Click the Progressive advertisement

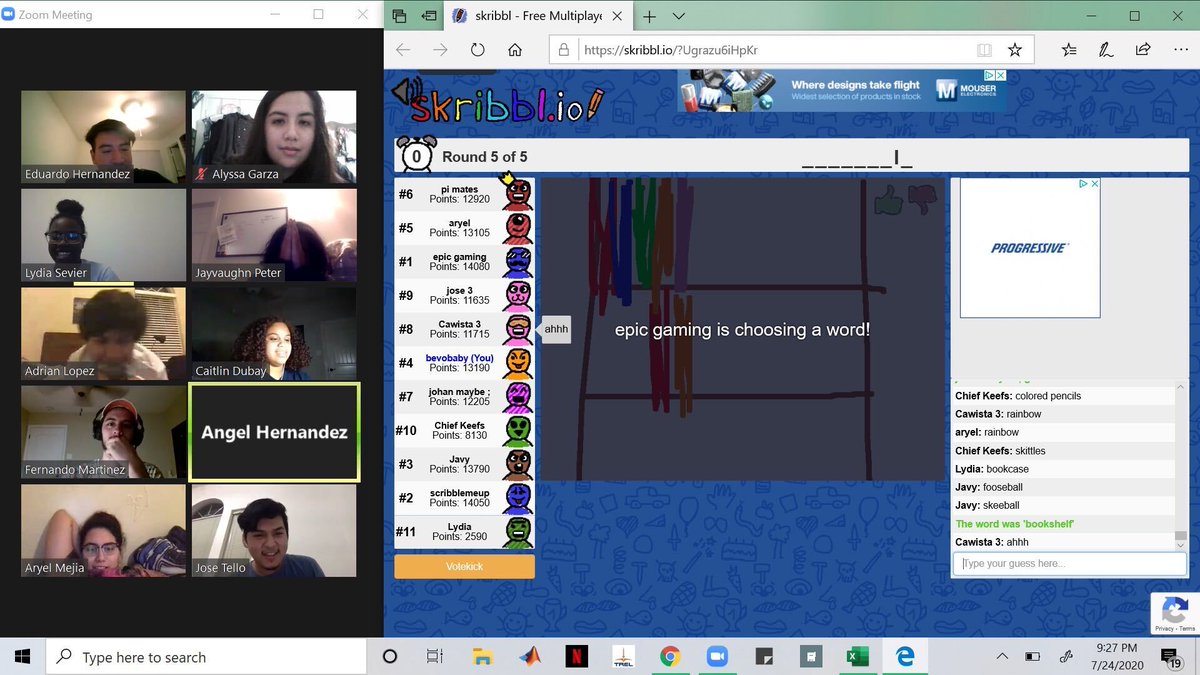coord(1030,248)
